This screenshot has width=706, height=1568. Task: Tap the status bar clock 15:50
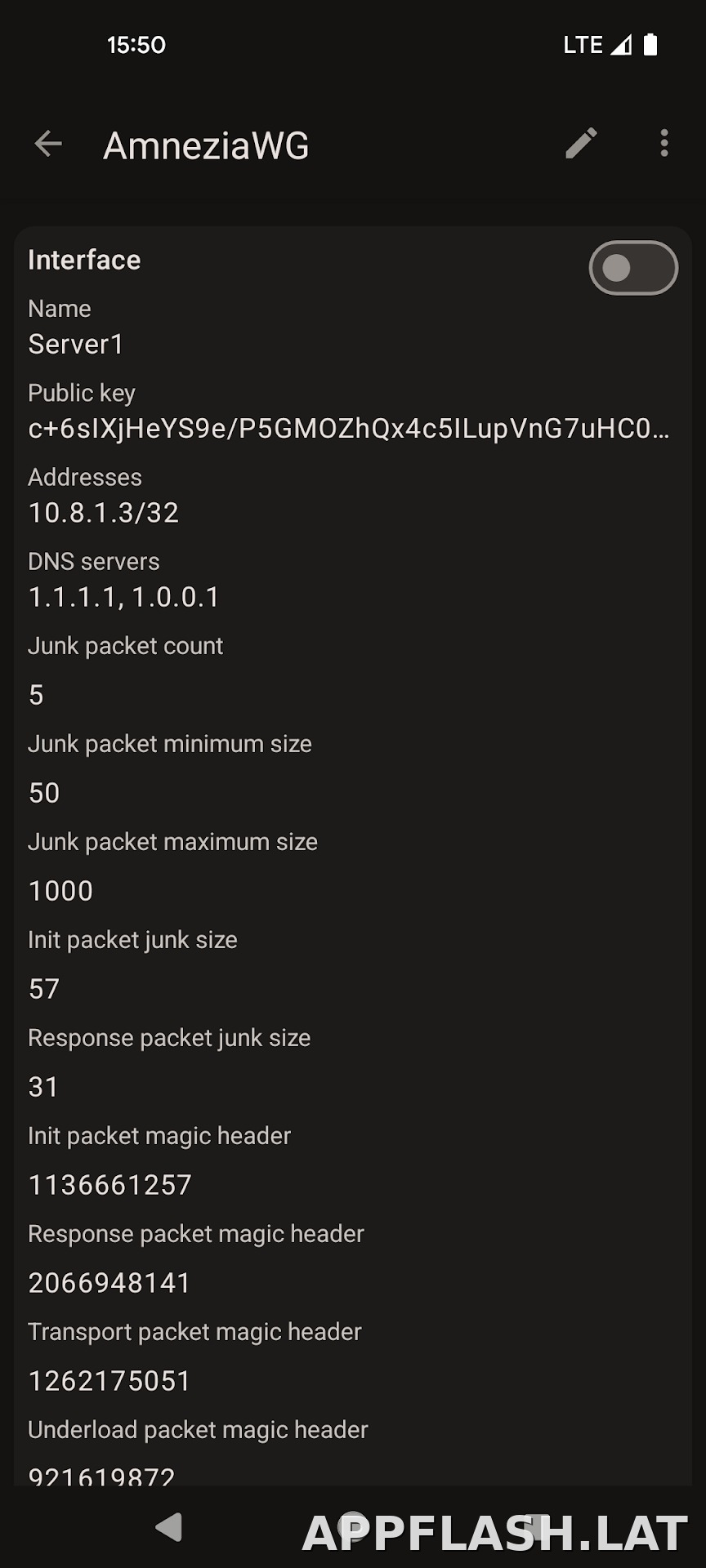click(136, 45)
